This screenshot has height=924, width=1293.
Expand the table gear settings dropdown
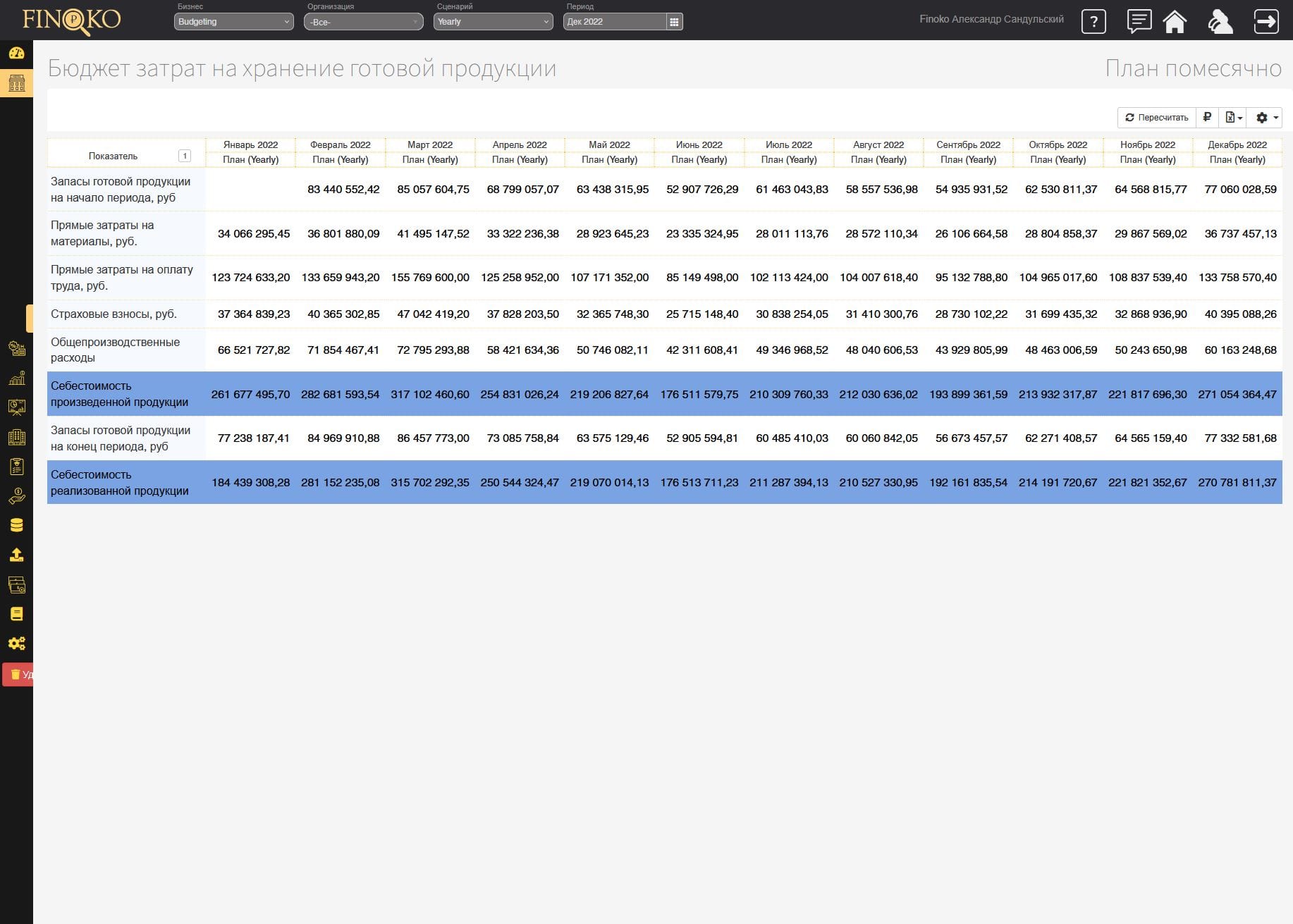pos(1267,118)
